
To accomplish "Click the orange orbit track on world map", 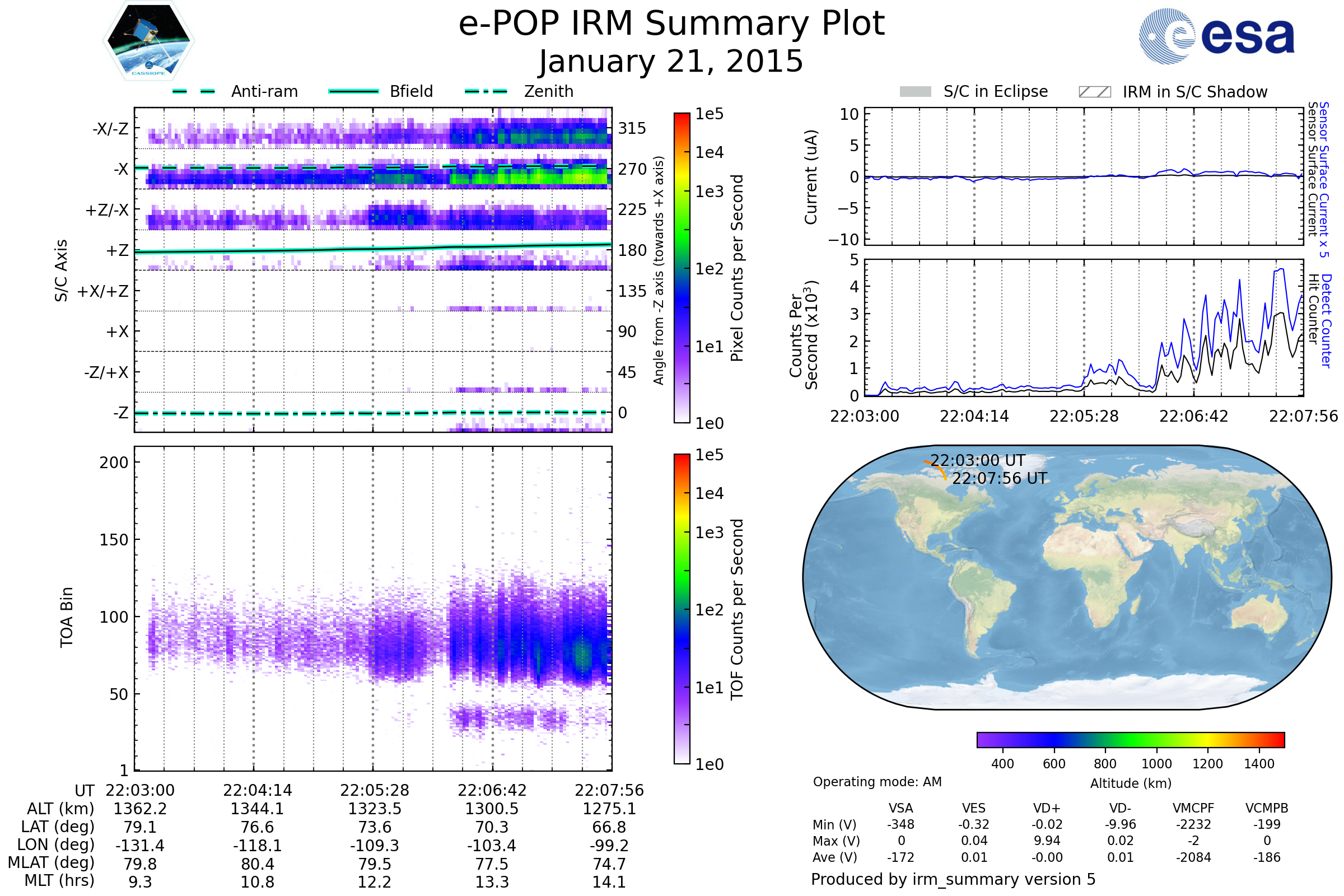I will (940, 470).
